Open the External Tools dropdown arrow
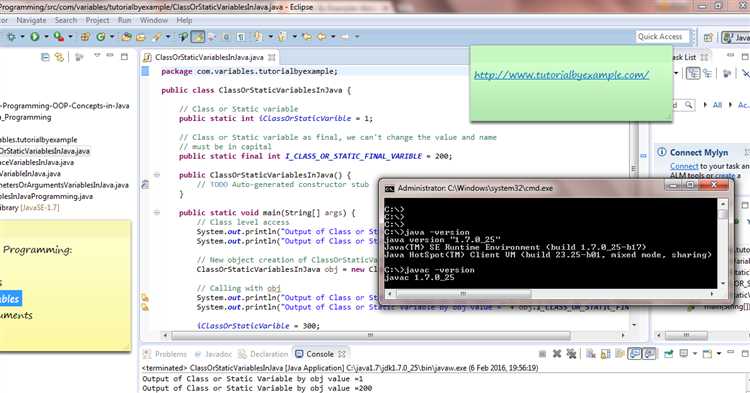750x393 pixels. click(x=70, y=37)
